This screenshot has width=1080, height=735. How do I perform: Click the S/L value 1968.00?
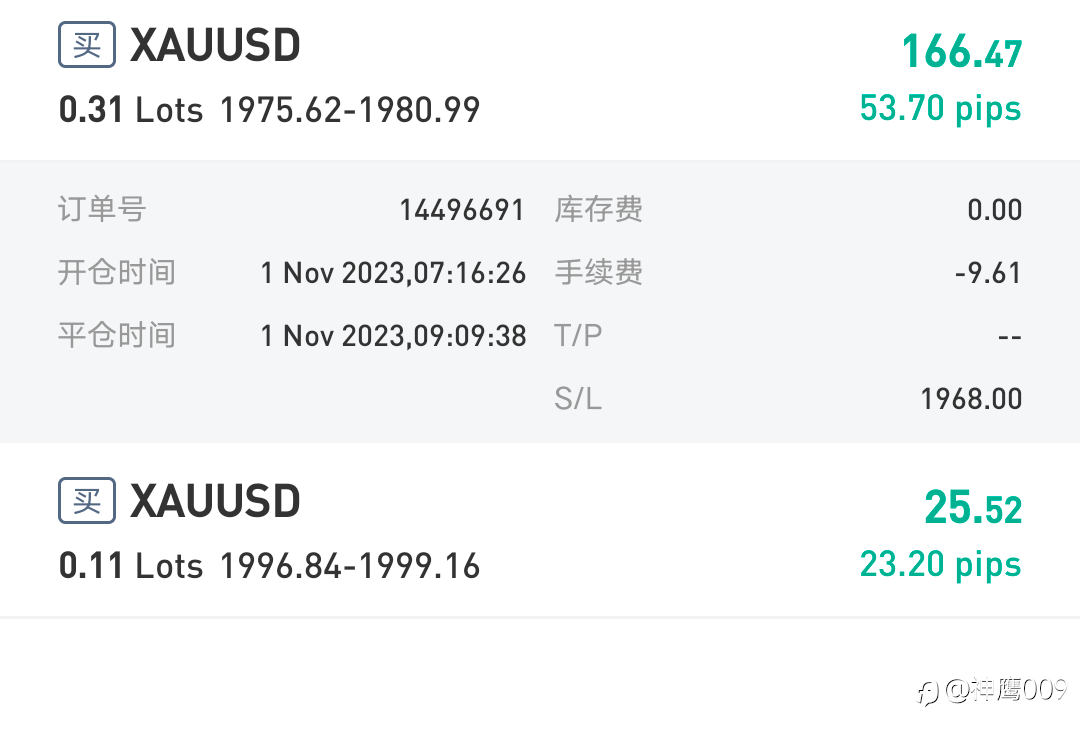pyautogui.click(x=971, y=399)
